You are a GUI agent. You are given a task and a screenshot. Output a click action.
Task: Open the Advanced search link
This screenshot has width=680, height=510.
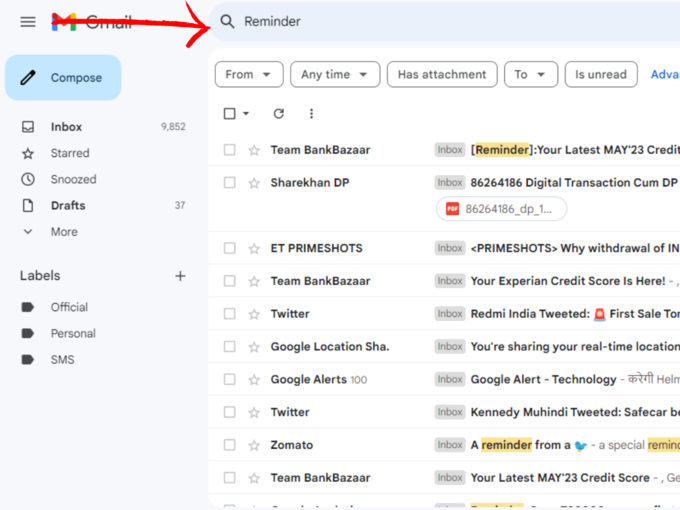pos(665,75)
